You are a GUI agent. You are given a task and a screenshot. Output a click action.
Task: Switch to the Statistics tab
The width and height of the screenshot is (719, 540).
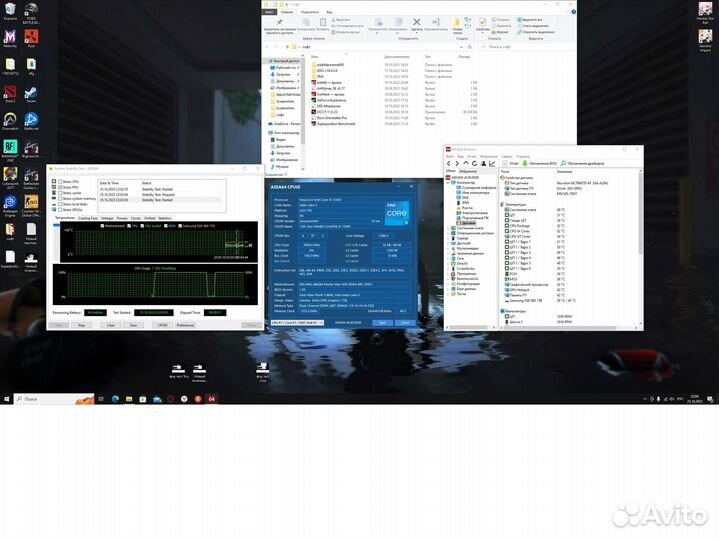click(165, 218)
